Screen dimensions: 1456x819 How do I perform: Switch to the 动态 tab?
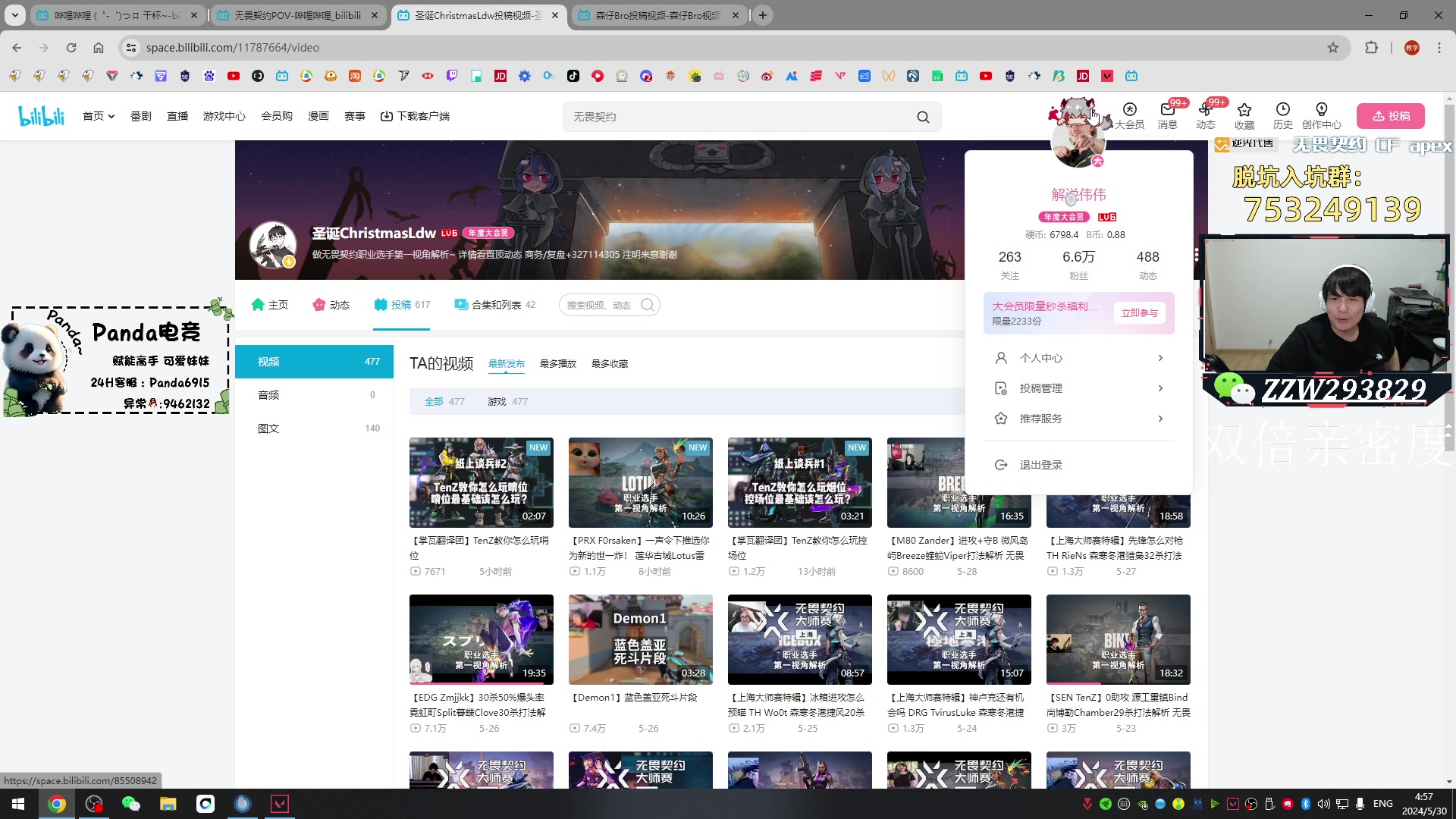click(331, 304)
